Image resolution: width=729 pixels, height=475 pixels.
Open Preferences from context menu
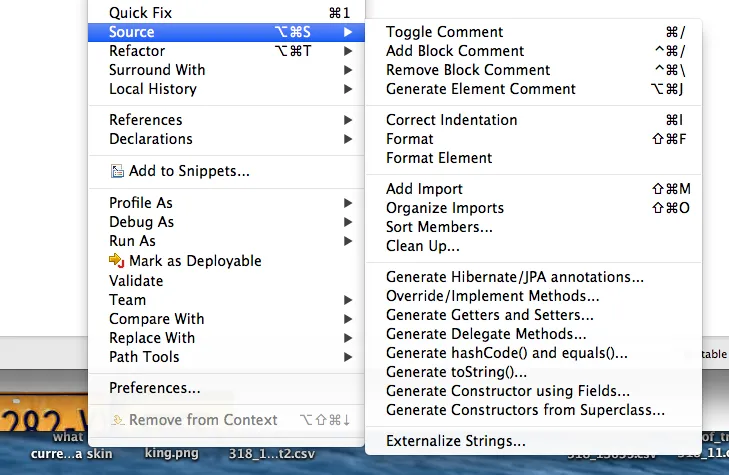pos(154,388)
